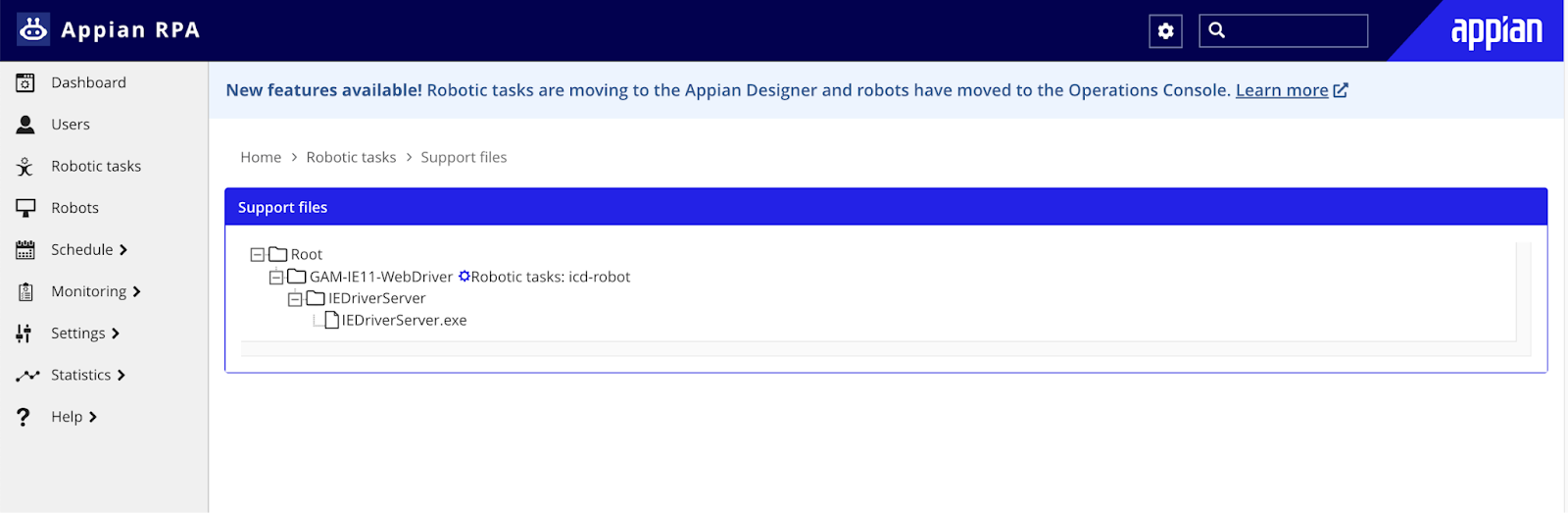Click 'Robotic tasks: icd-robot' text
Image resolution: width=1568 pixels, height=513 pixels.
(551, 277)
